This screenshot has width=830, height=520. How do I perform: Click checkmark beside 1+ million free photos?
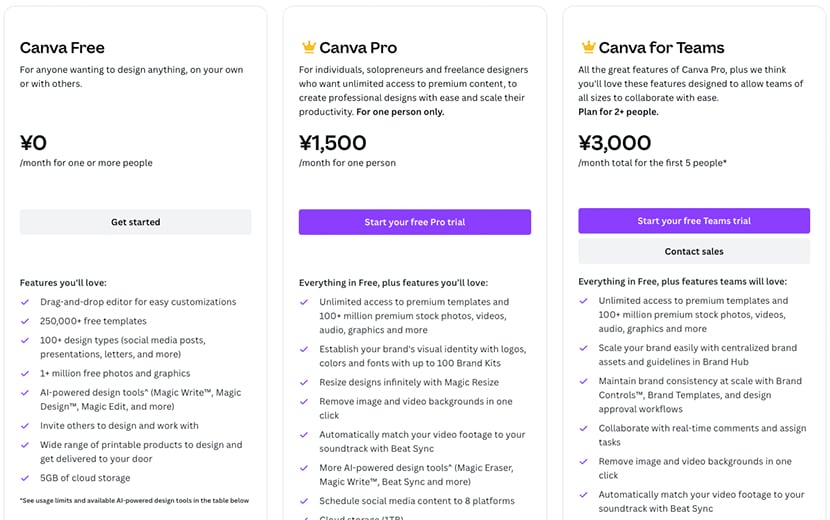tap(25, 374)
